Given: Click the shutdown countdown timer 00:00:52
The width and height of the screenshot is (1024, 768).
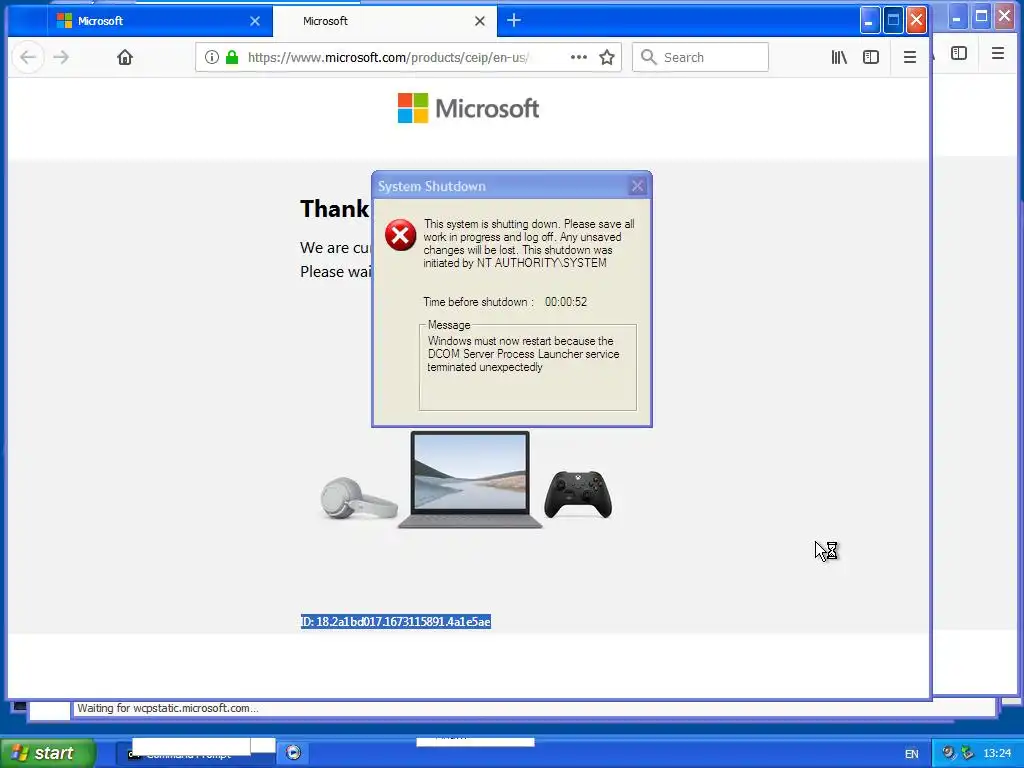Looking at the screenshot, I should tap(566, 302).
